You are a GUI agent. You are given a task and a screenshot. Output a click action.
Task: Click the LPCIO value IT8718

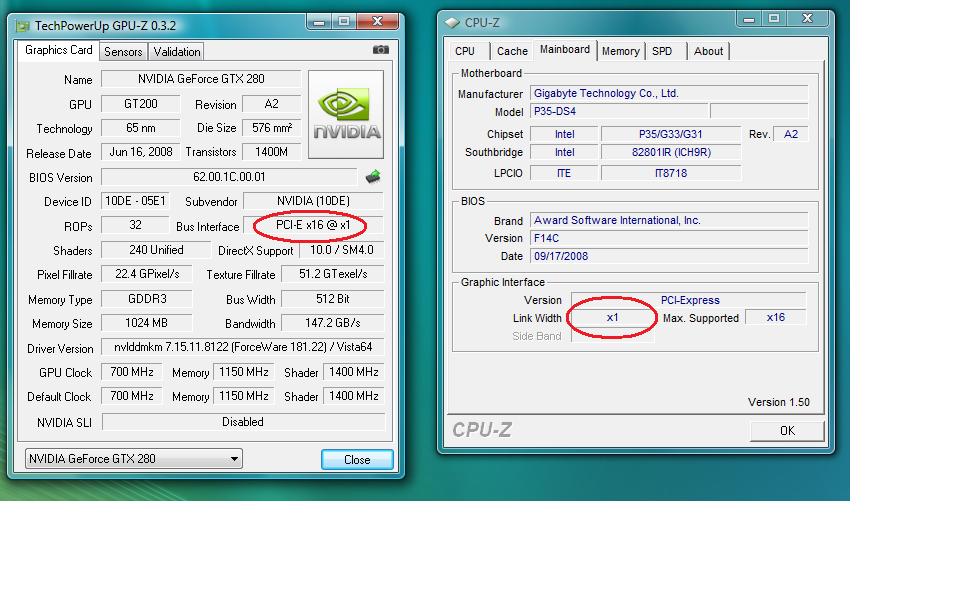coord(670,173)
